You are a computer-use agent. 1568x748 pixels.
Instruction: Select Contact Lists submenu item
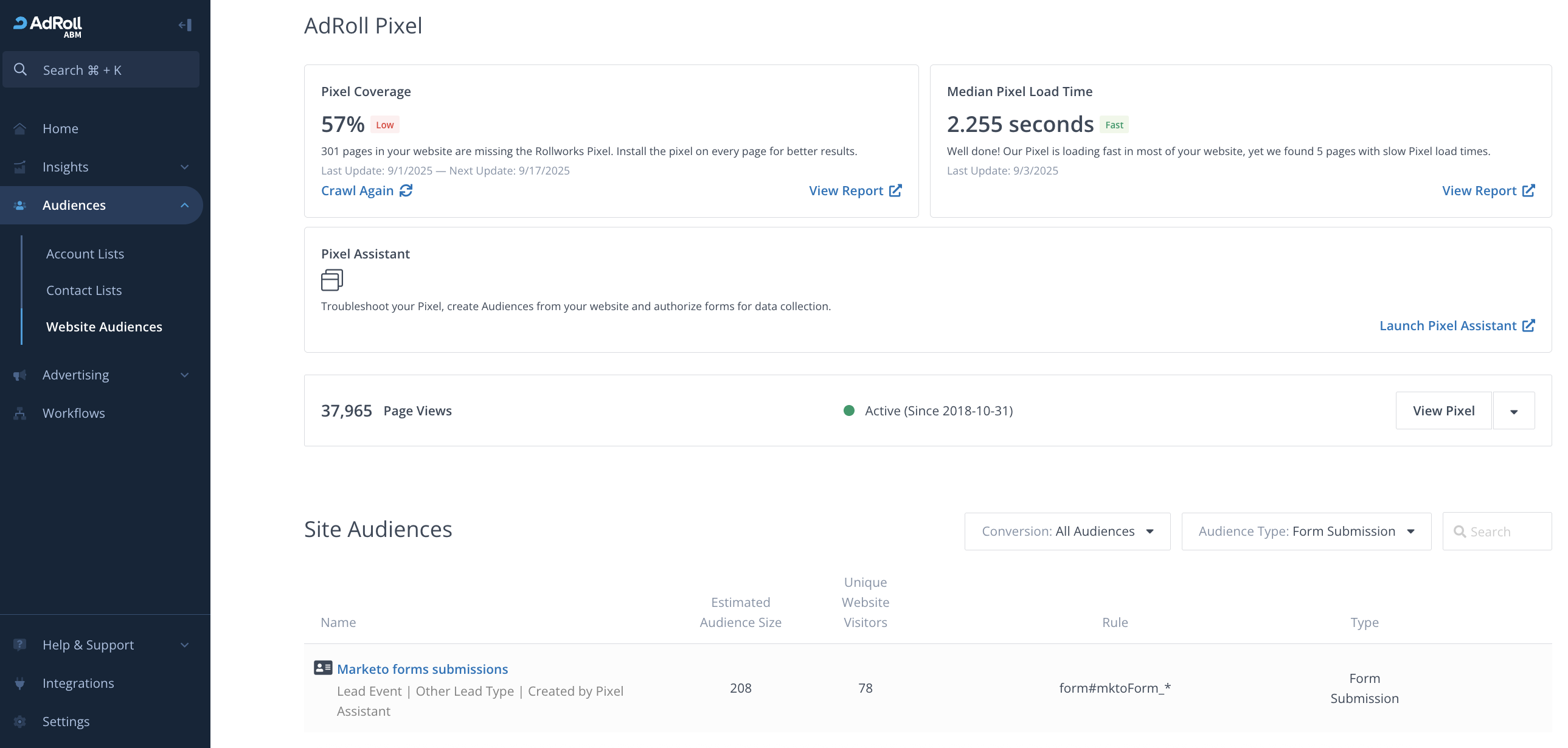coord(84,290)
